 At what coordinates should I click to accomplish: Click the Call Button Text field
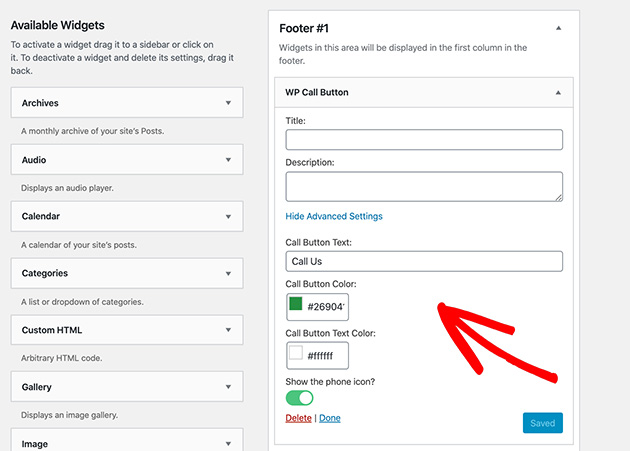[424, 261]
